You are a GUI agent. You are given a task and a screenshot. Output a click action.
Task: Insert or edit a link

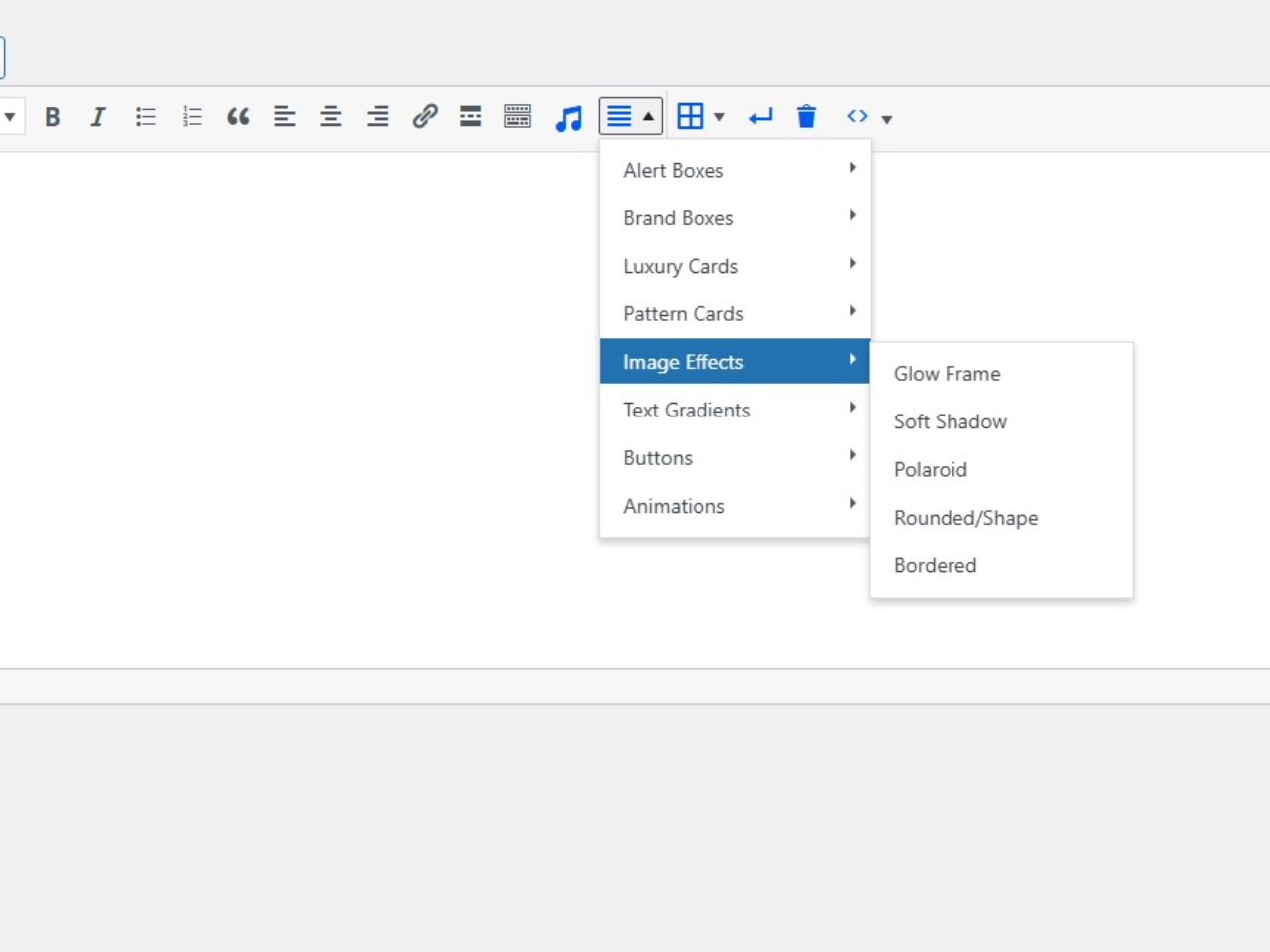[x=425, y=117]
